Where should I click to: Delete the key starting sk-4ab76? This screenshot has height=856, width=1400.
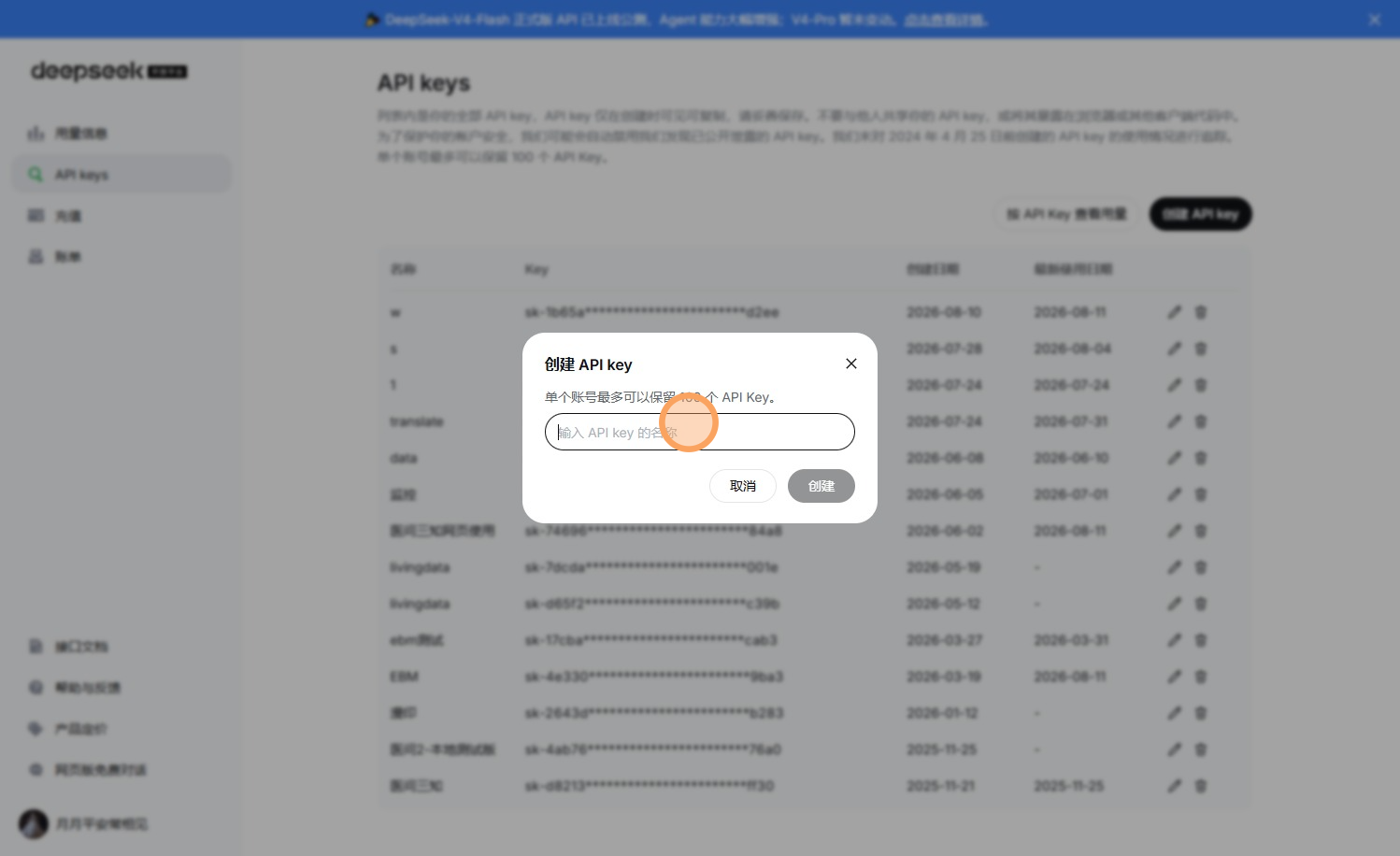coord(1201,749)
